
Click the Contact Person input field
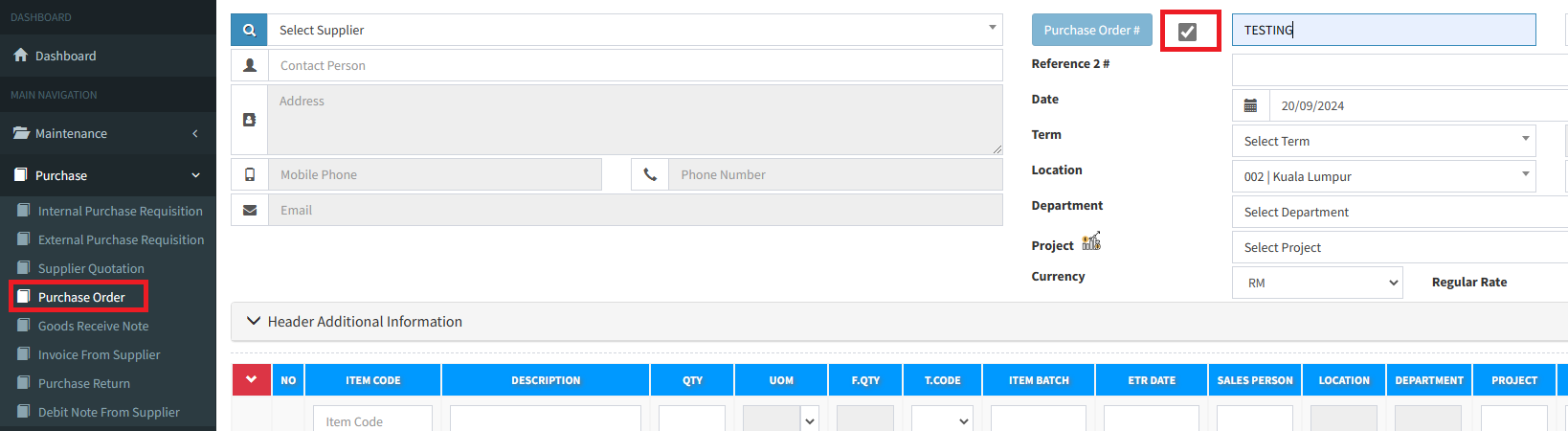634,65
